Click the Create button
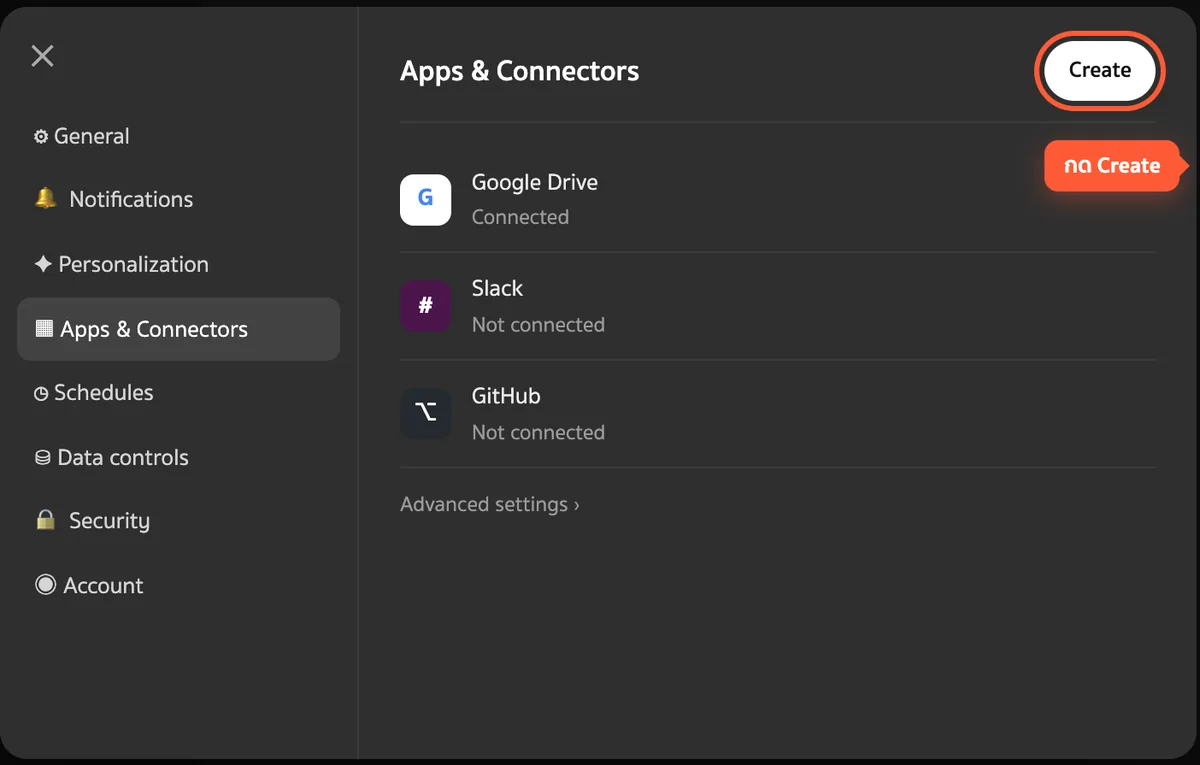Image resolution: width=1200 pixels, height=765 pixels. [1100, 70]
